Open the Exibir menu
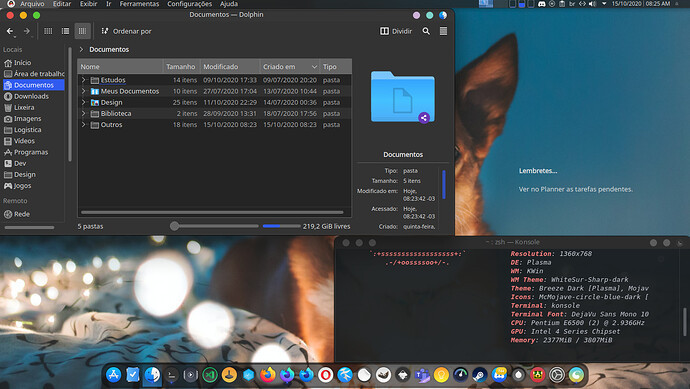Screen dimensions: 690x389 pyautogui.click(x=88, y=4)
